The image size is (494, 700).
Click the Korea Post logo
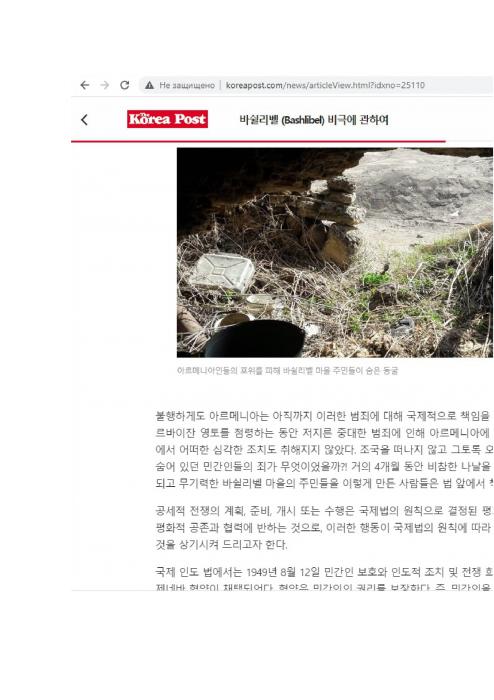tap(167, 119)
